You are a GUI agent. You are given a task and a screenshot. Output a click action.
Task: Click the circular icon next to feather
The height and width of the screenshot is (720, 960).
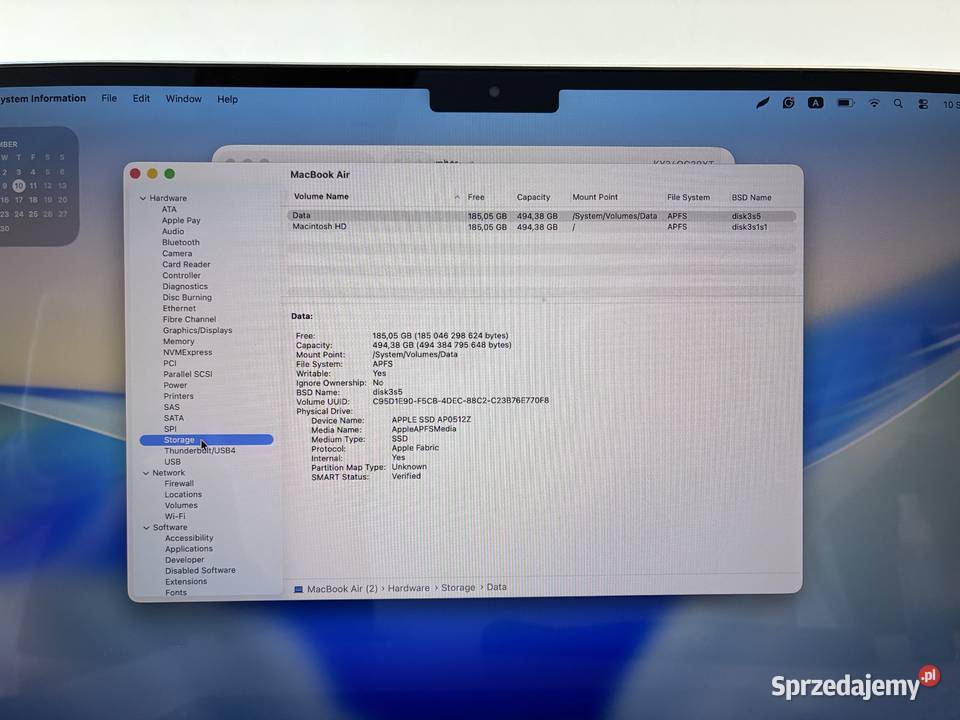pyautogui.click(x=788, y=103)
